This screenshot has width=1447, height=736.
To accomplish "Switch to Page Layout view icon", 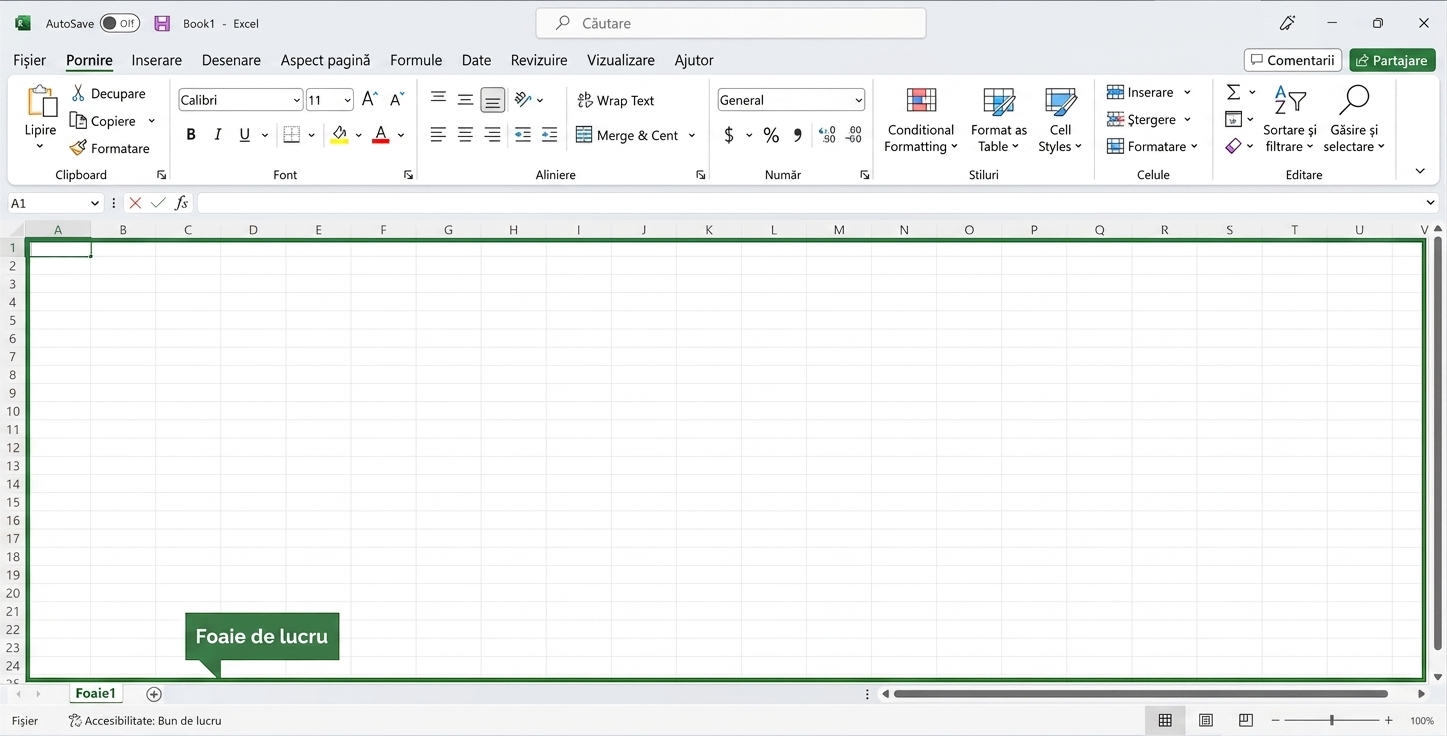I will (1206, 720).
